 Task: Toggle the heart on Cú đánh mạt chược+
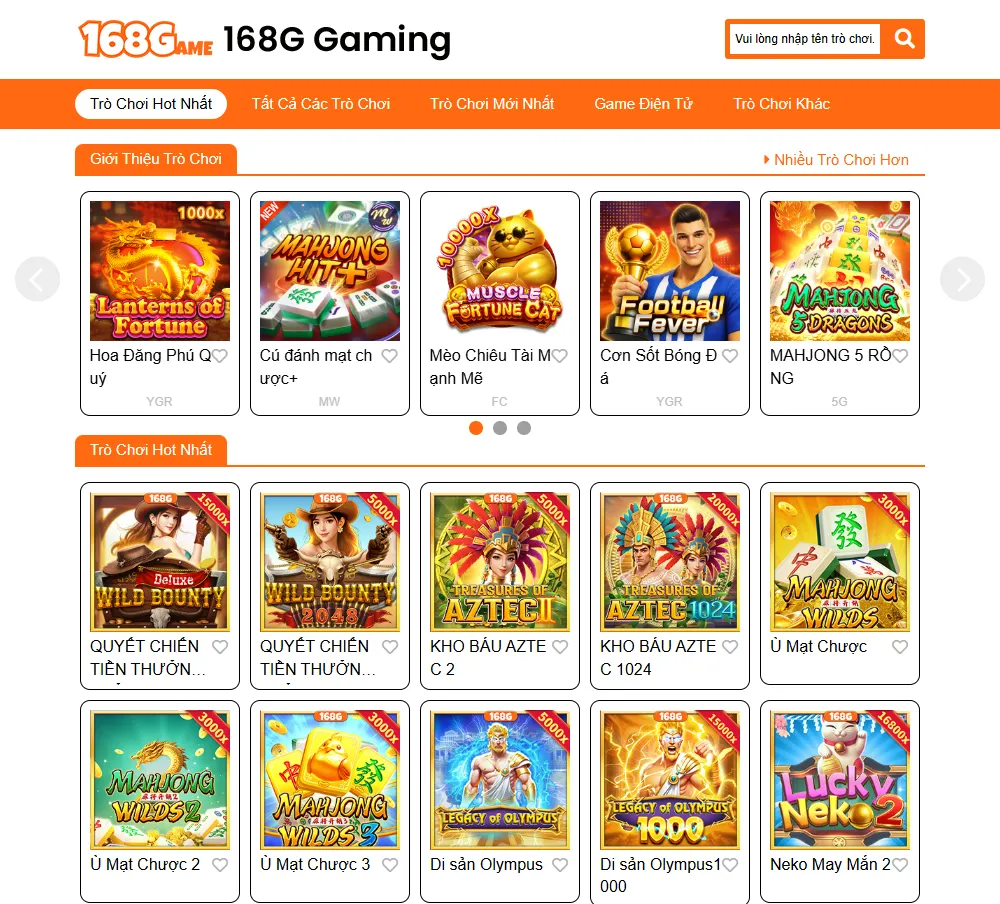point(390,356)
